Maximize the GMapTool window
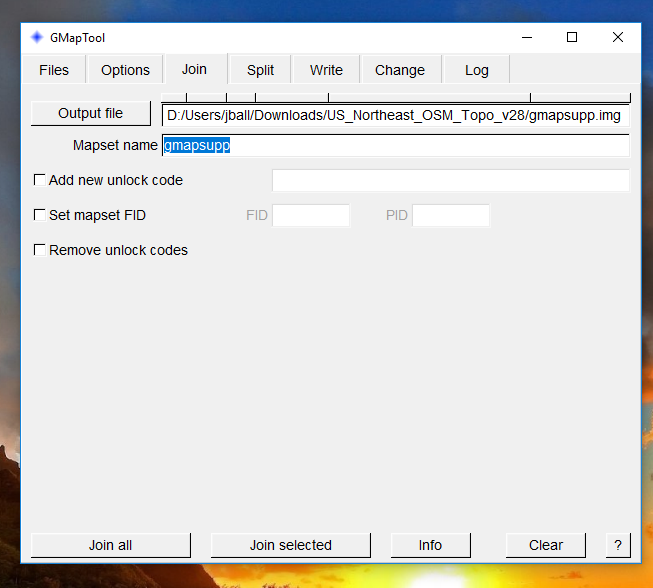This screenshot has width=653, height=588. tap(572, 37)
